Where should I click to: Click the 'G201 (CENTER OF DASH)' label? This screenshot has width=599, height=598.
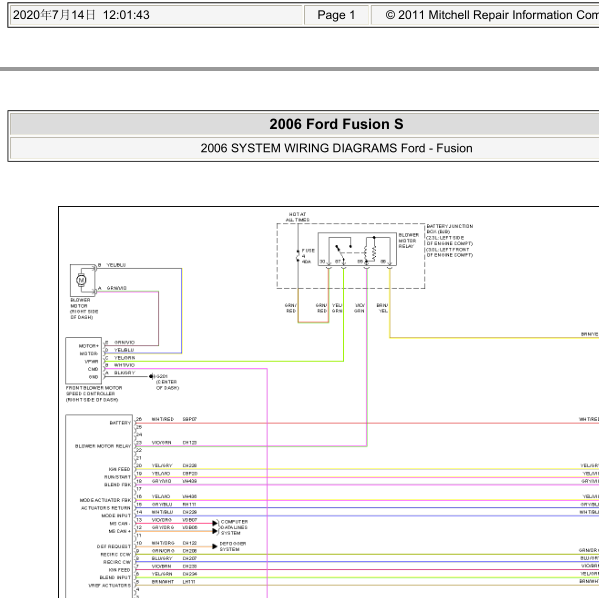click(167, 382)
